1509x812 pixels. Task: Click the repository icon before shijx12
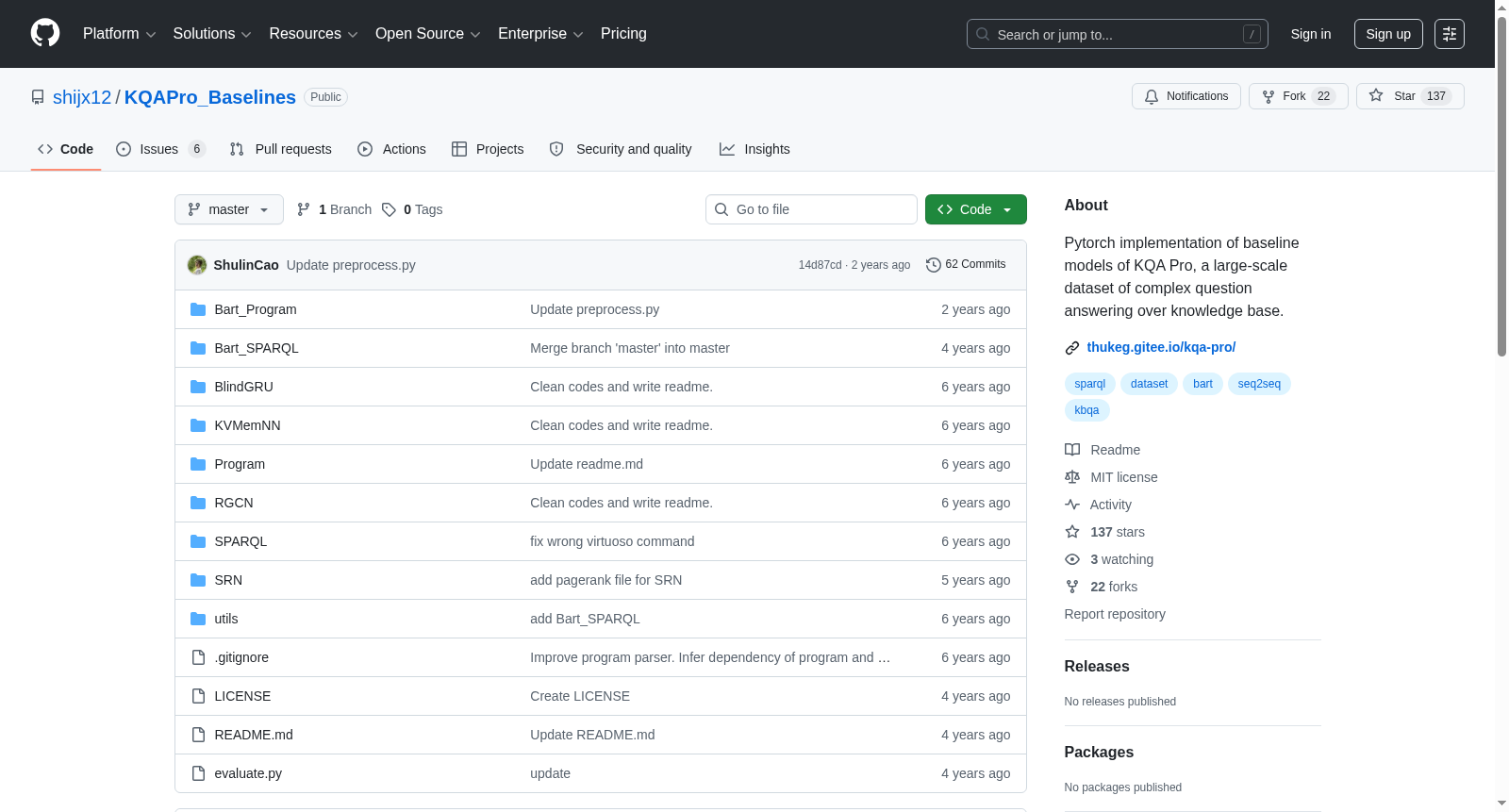coord(38,97)
